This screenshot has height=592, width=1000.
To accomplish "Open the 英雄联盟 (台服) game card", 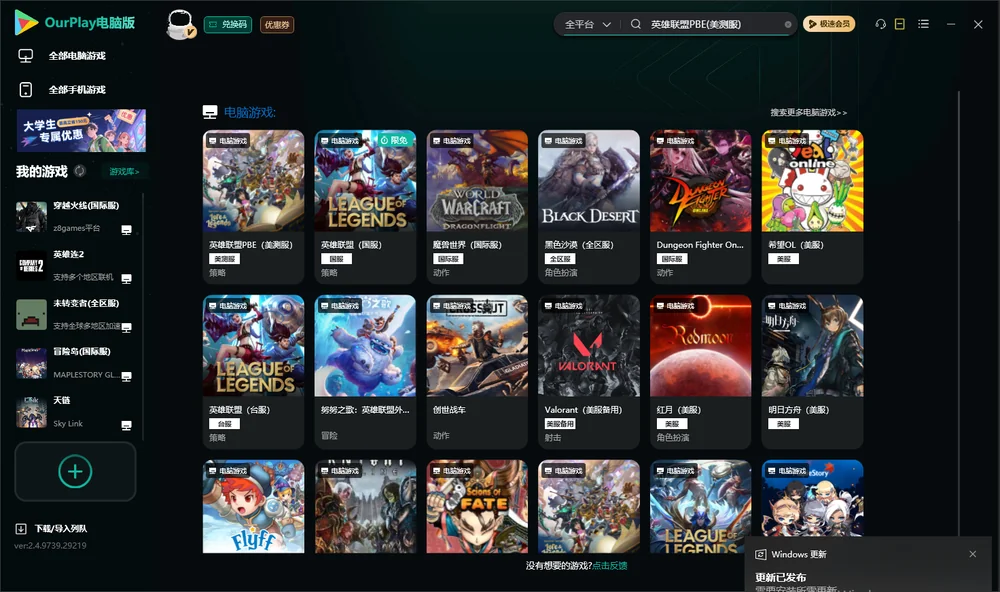I will pos(253,372).
